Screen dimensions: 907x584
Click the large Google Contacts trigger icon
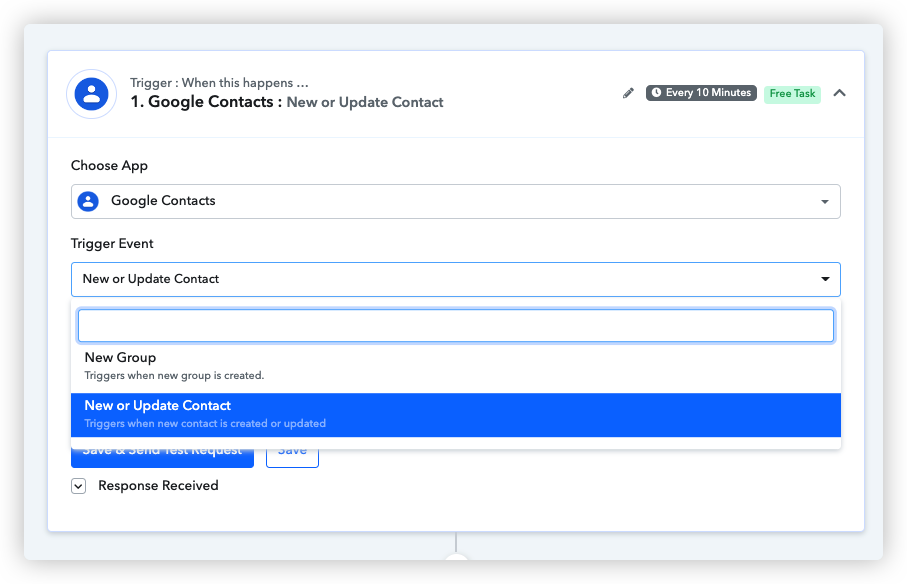click(91, 94)
